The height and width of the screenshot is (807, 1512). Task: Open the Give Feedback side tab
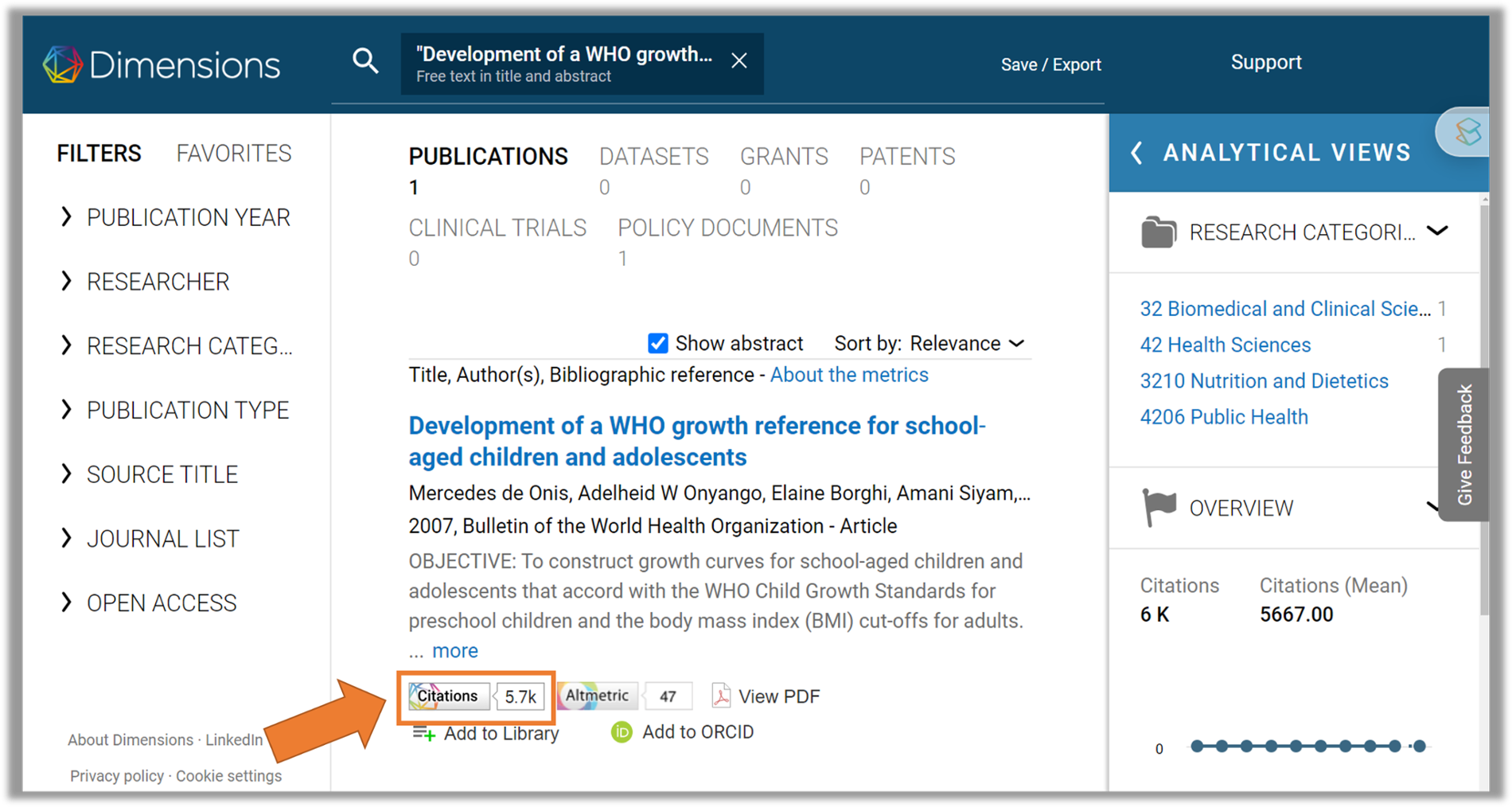pos(1464,444)
